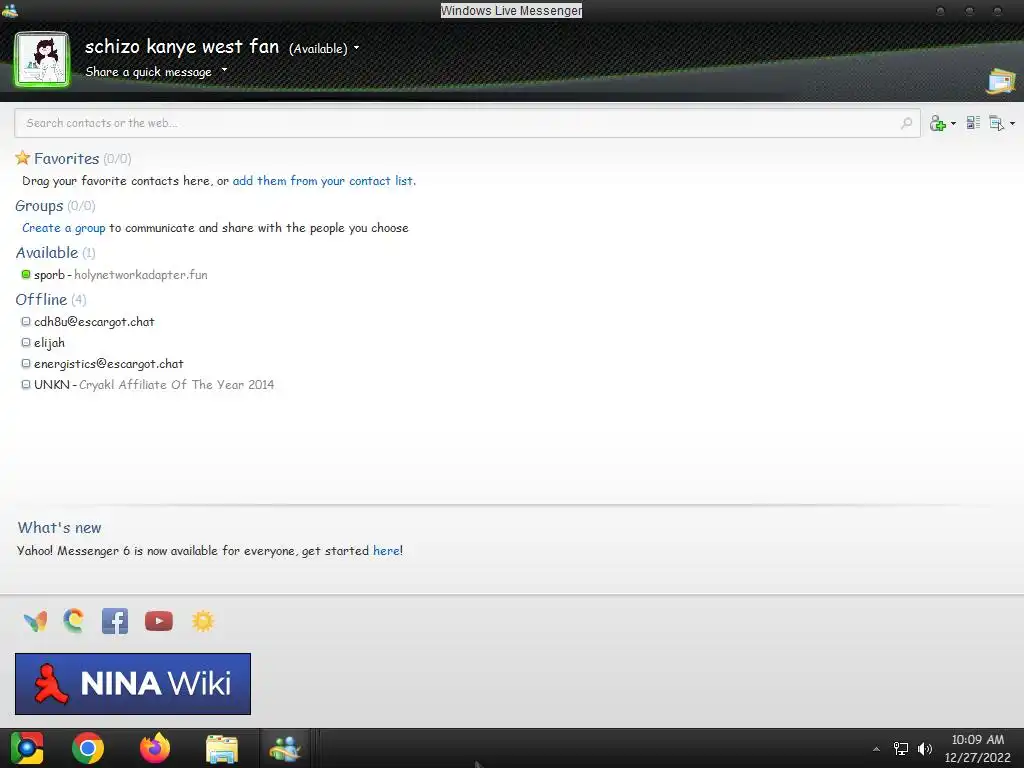Open the Facebook icon

(115, 621)
